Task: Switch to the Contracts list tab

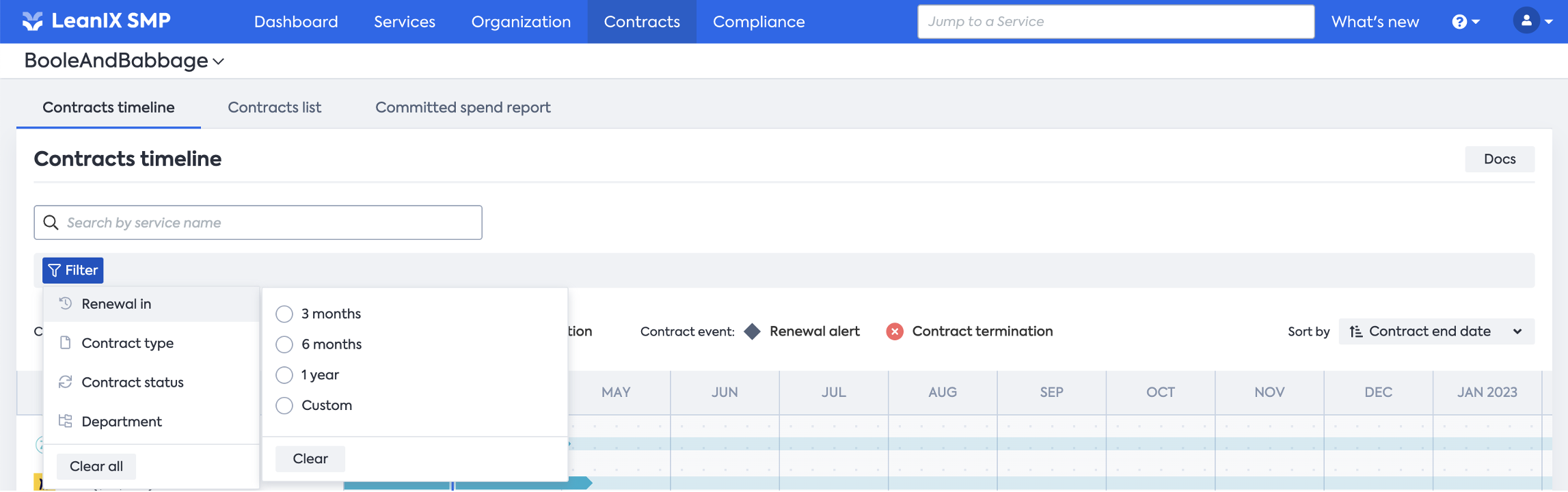Action: tap(274, 107)
